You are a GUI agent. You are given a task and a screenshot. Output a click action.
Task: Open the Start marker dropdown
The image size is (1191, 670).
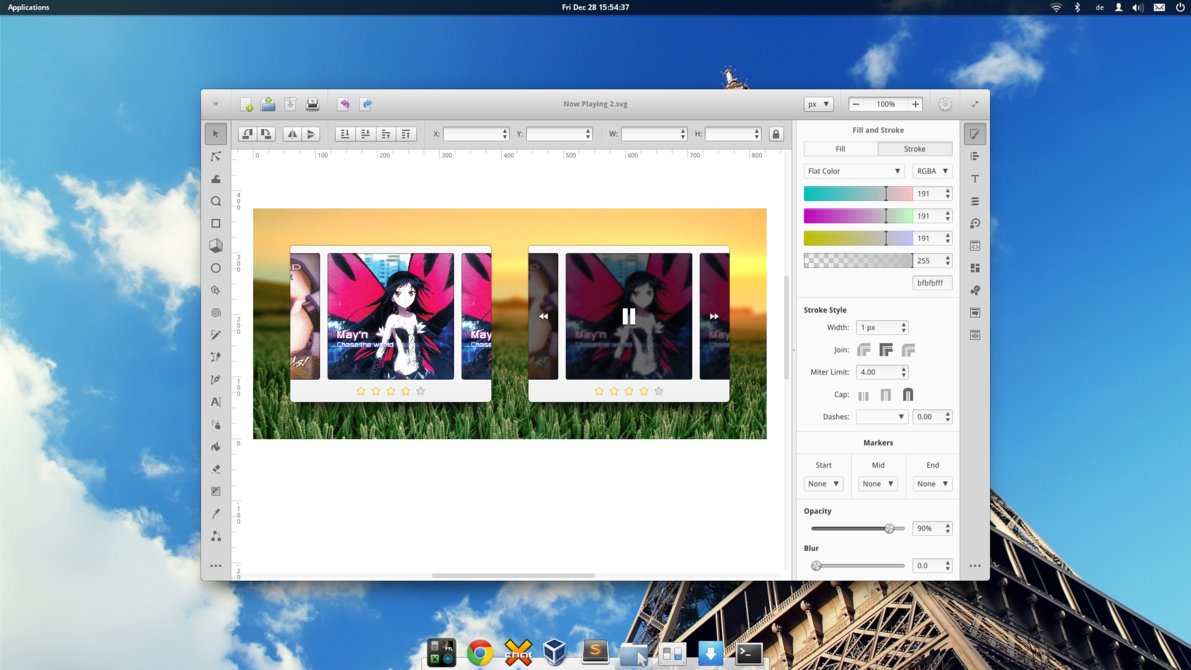click(x=823, y=483)
